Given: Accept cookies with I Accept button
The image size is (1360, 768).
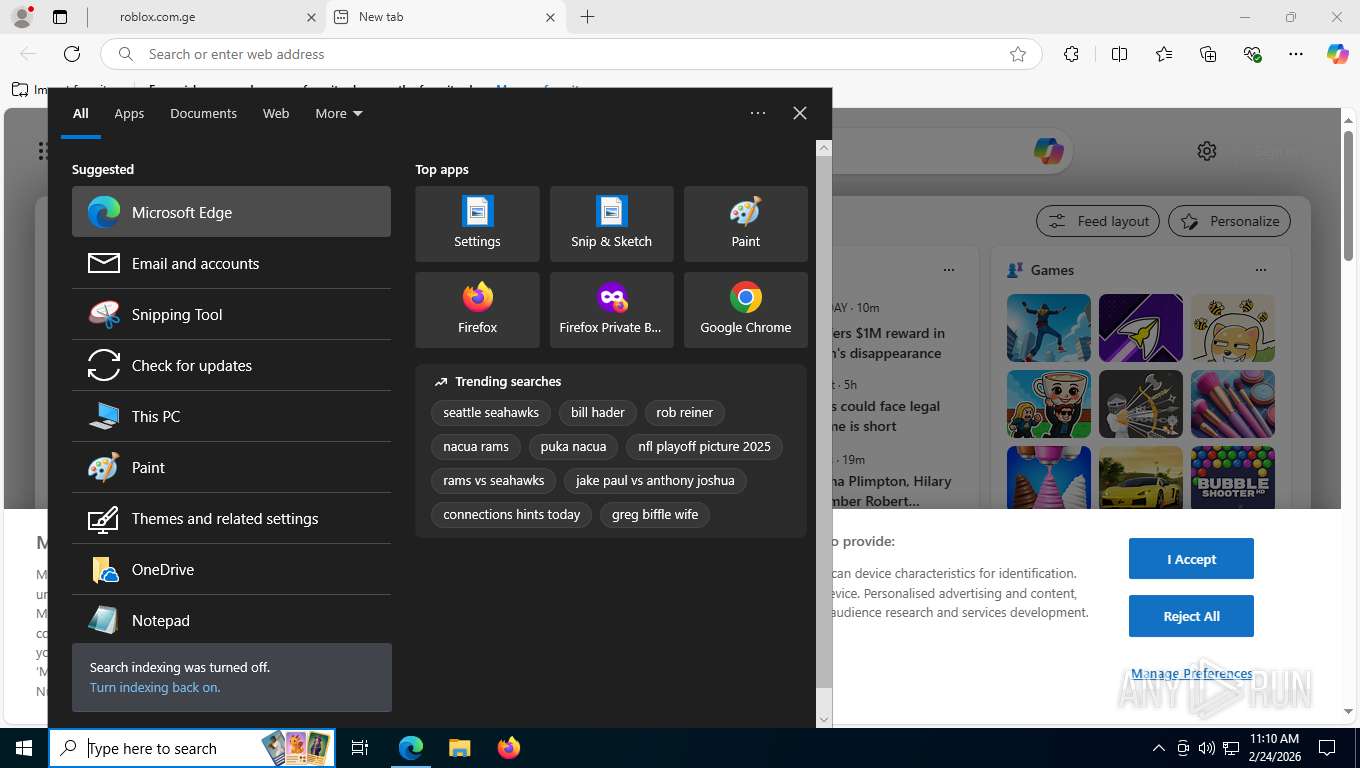Looking at the screenshot, I should pyautogui.click(x=1191, y=559).
